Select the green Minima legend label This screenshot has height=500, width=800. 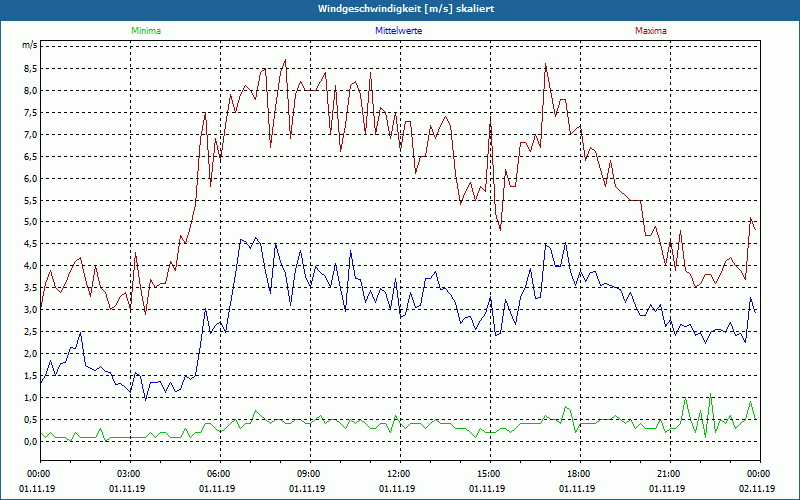(x=146, y=31)
